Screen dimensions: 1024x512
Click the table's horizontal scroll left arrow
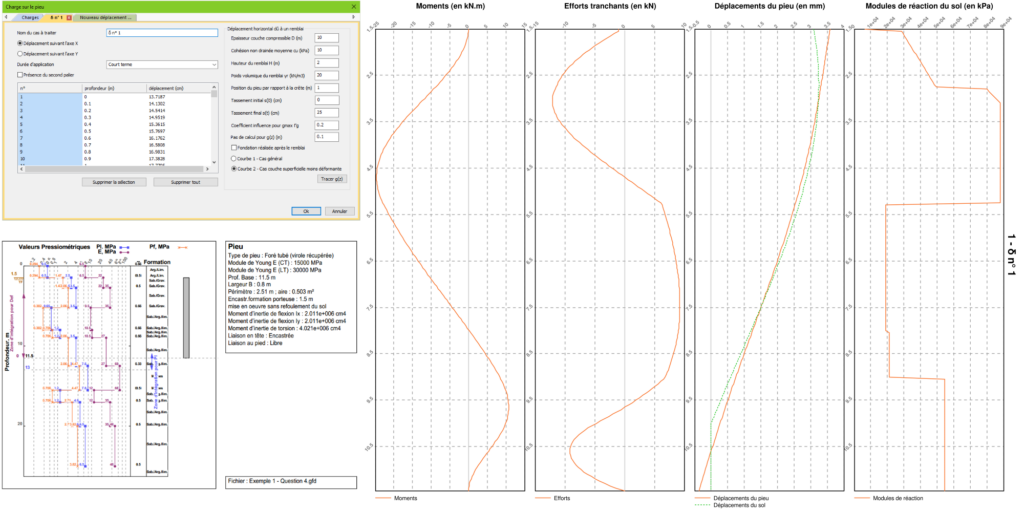[x=22, y=167]
